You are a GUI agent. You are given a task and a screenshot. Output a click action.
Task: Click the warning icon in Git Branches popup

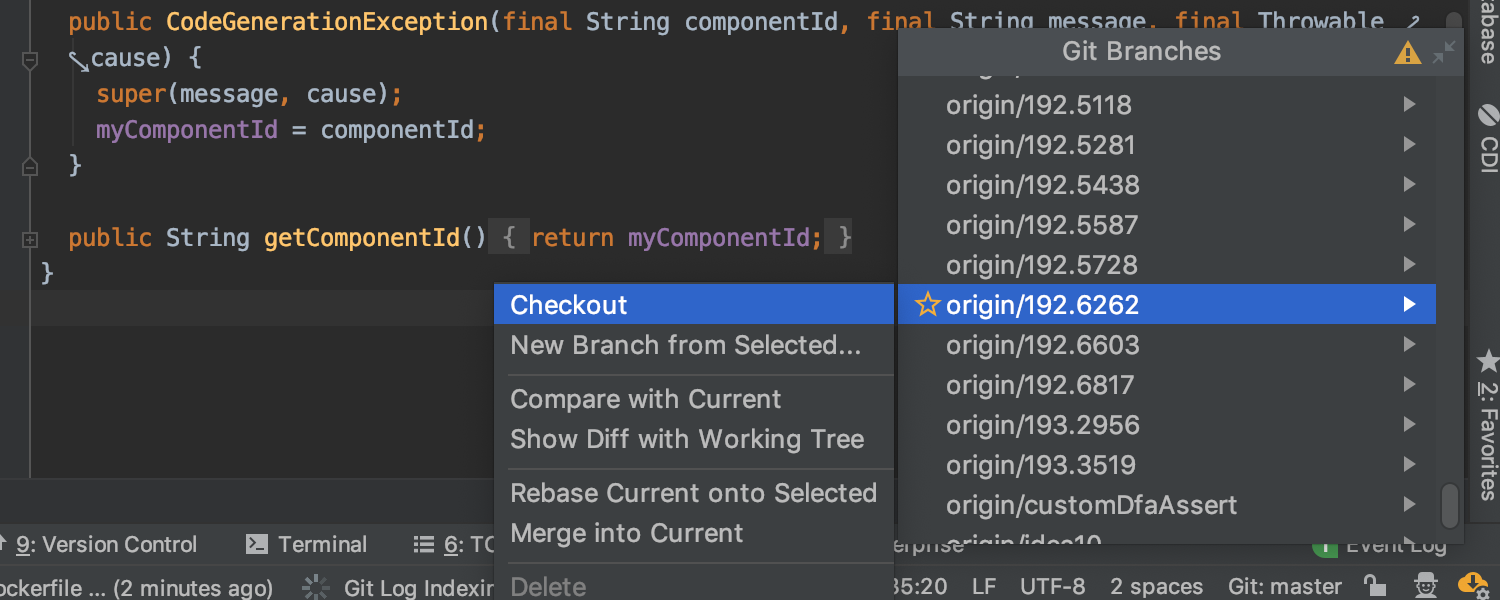(1408, 52)
